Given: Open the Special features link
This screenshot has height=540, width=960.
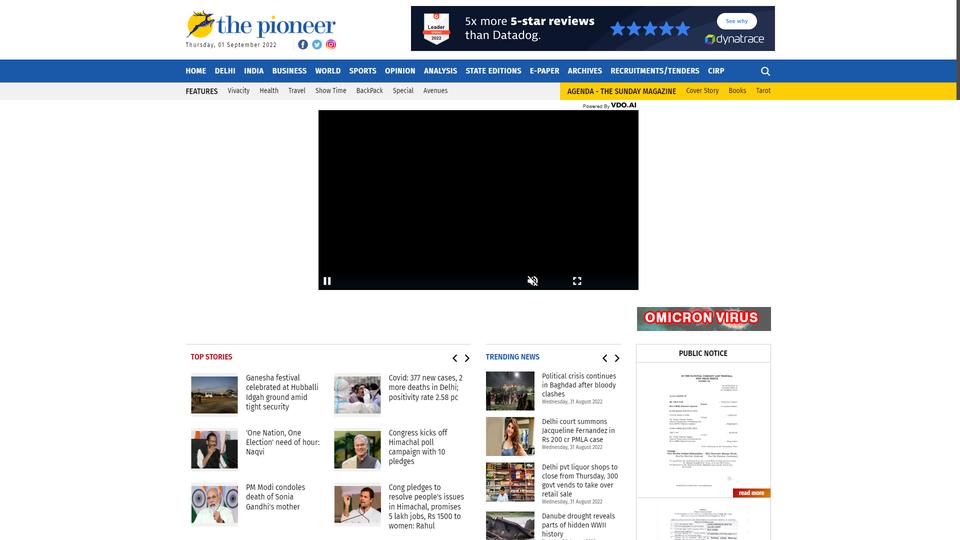Looking at the screenshot, I should pos(403,91).
